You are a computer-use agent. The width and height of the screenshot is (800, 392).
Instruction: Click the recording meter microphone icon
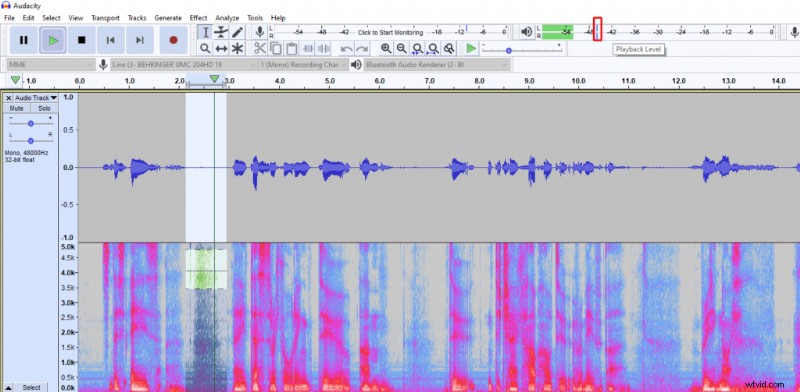point(260,32)
